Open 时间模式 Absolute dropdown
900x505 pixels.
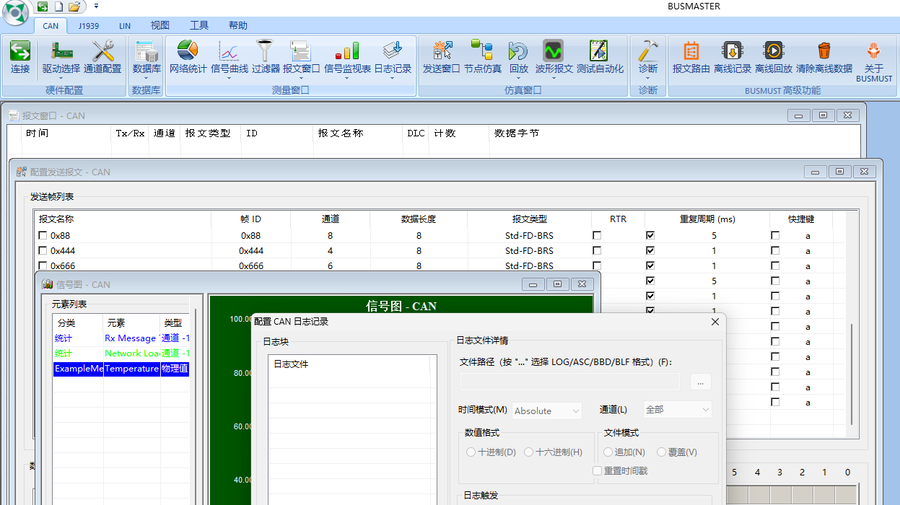[547, 410]
